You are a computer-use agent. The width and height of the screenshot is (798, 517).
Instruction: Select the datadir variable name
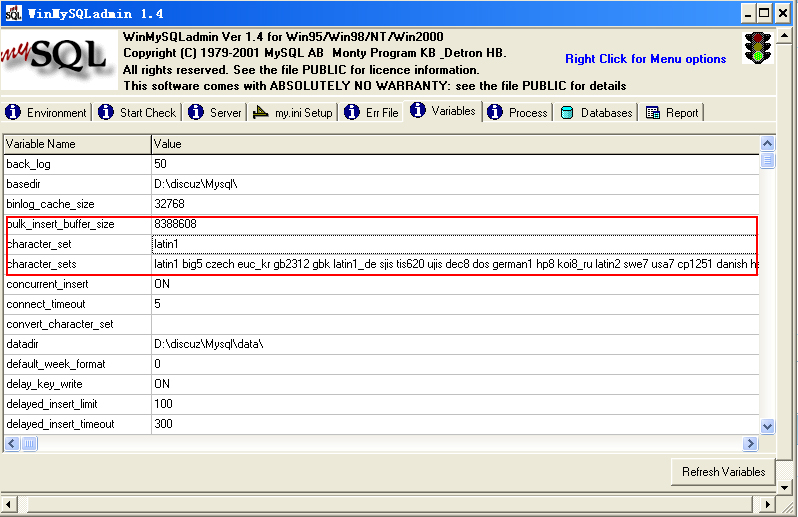22,344
